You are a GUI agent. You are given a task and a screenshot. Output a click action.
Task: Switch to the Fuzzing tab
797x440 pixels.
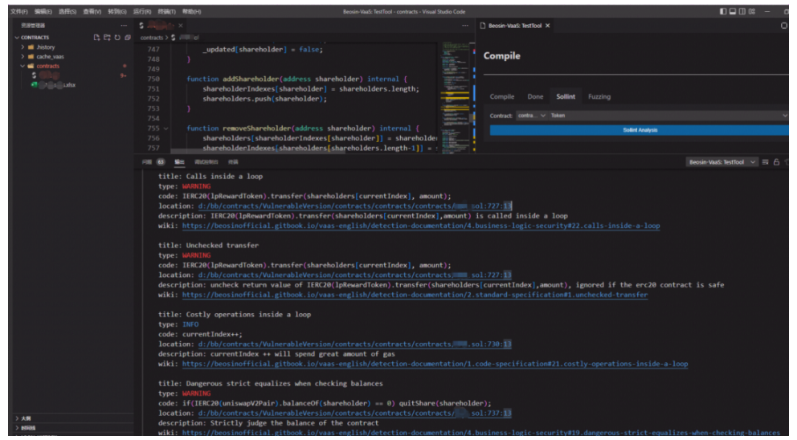pyautogui.click(x=599, y=97)
